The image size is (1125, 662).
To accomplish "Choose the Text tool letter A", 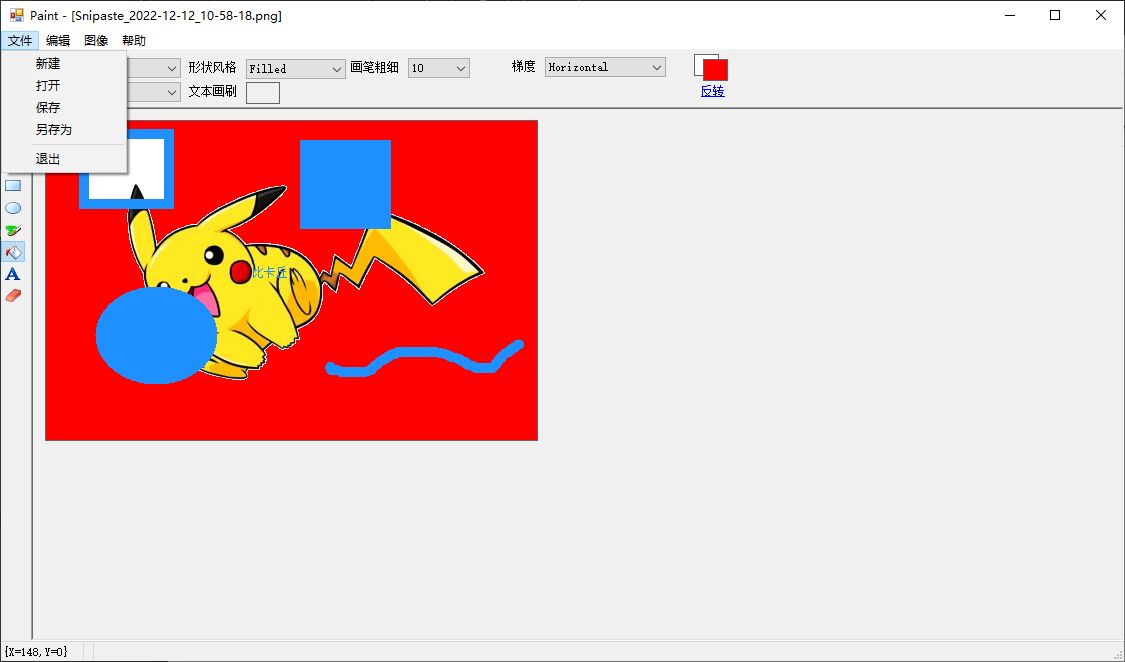I will 13,274.
